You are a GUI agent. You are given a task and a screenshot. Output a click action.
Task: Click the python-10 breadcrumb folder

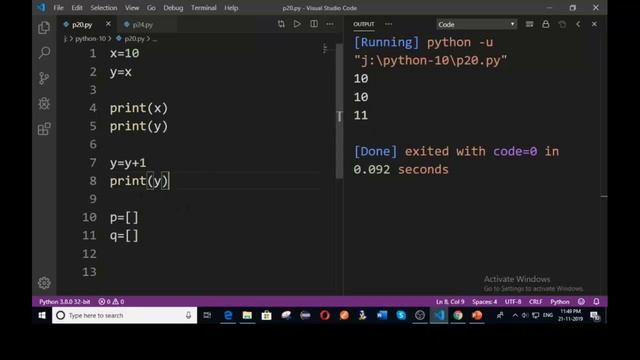coord(90,38)
